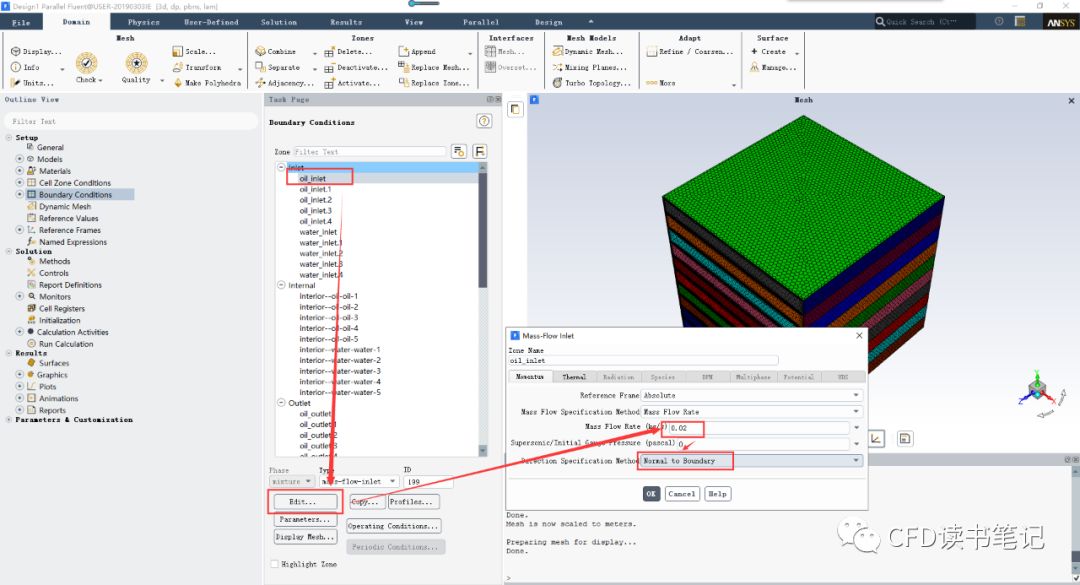
Task: Open the Reference Frame dropdown
Action: coord(751,396)
